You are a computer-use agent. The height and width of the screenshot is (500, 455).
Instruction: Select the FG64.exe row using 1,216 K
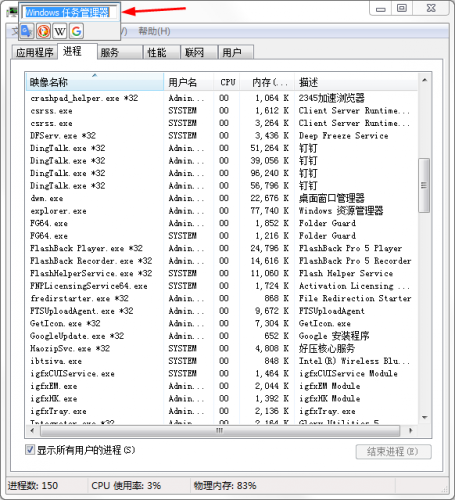pyautogui.click(x=222, y=236)
